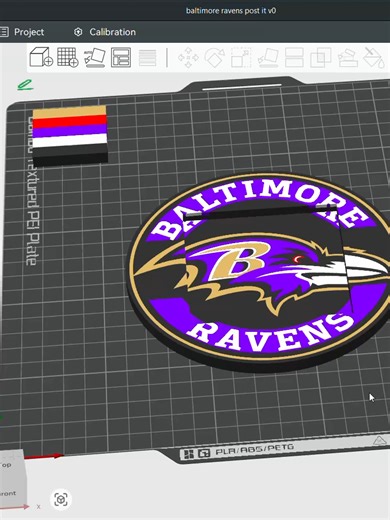Select the Scale tool

(x=241, y=57)
